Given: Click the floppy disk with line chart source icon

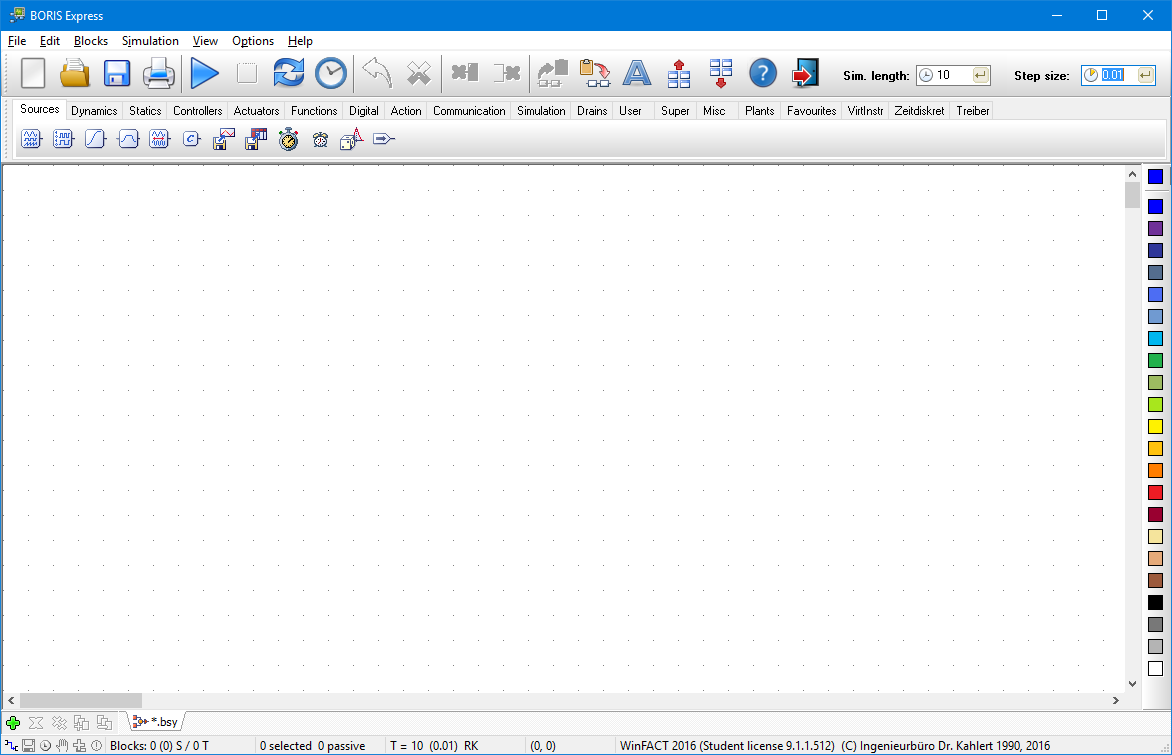Looking at the screenshot, I should (x=223, y=139).
